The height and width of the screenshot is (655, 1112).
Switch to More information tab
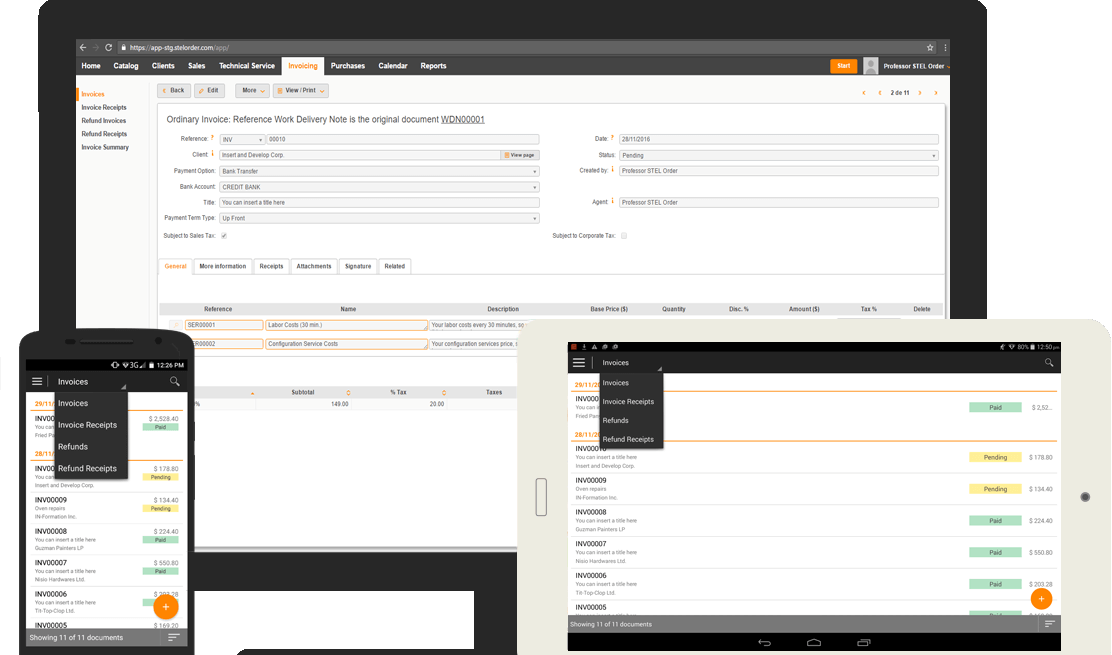pos(223,267)
